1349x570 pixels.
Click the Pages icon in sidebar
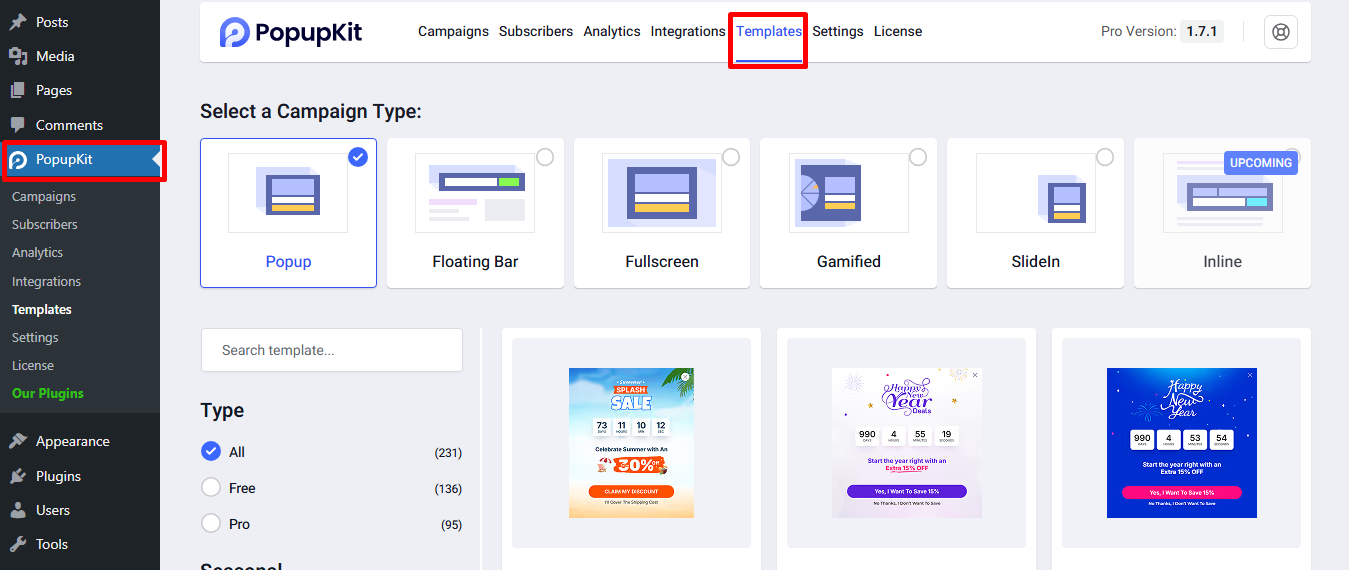pyautogui.click(x=18, y=90)
